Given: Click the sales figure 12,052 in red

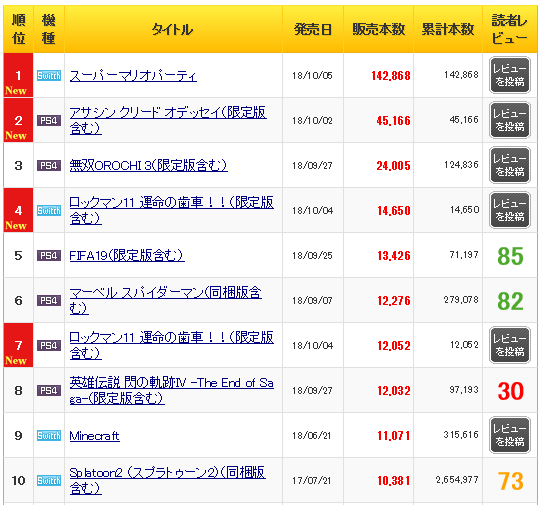Looking at the screenshot, I should (x=394, y=346).
